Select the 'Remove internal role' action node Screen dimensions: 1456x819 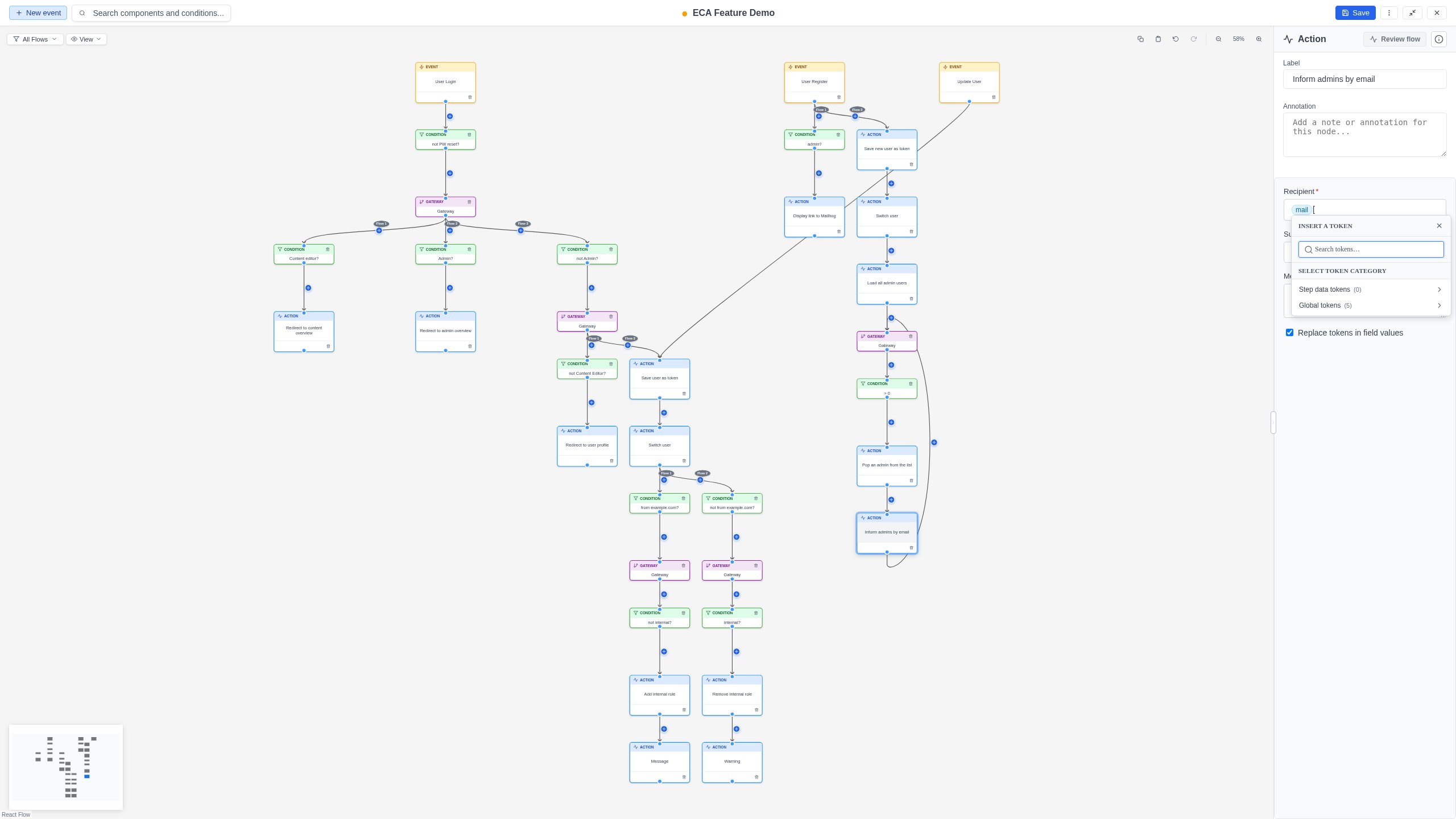[732, 695]
